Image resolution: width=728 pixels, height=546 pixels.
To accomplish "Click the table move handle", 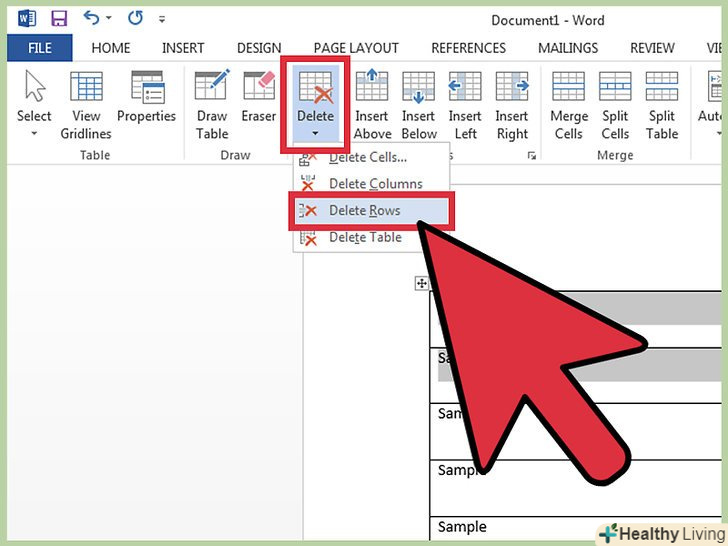I will click(x=422, y=284).
